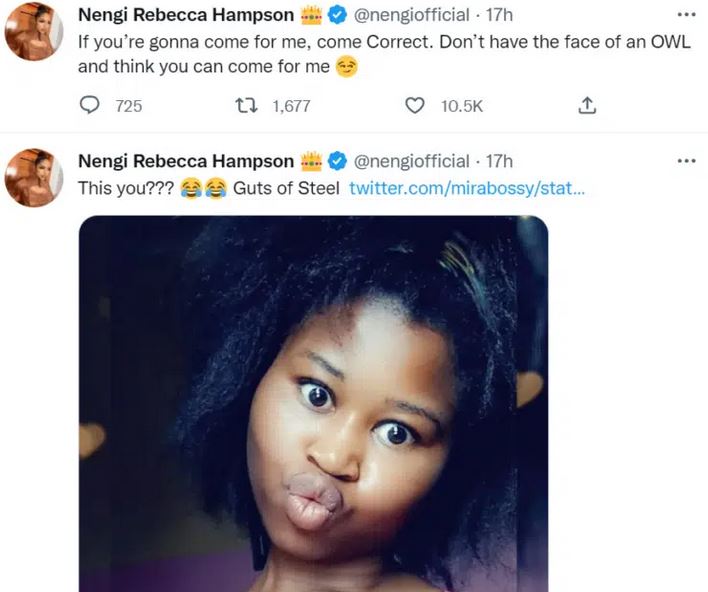Click the name on the 'This you???' tweet
The width and height of the screenshot is (708, 592).
pos(186,161)
